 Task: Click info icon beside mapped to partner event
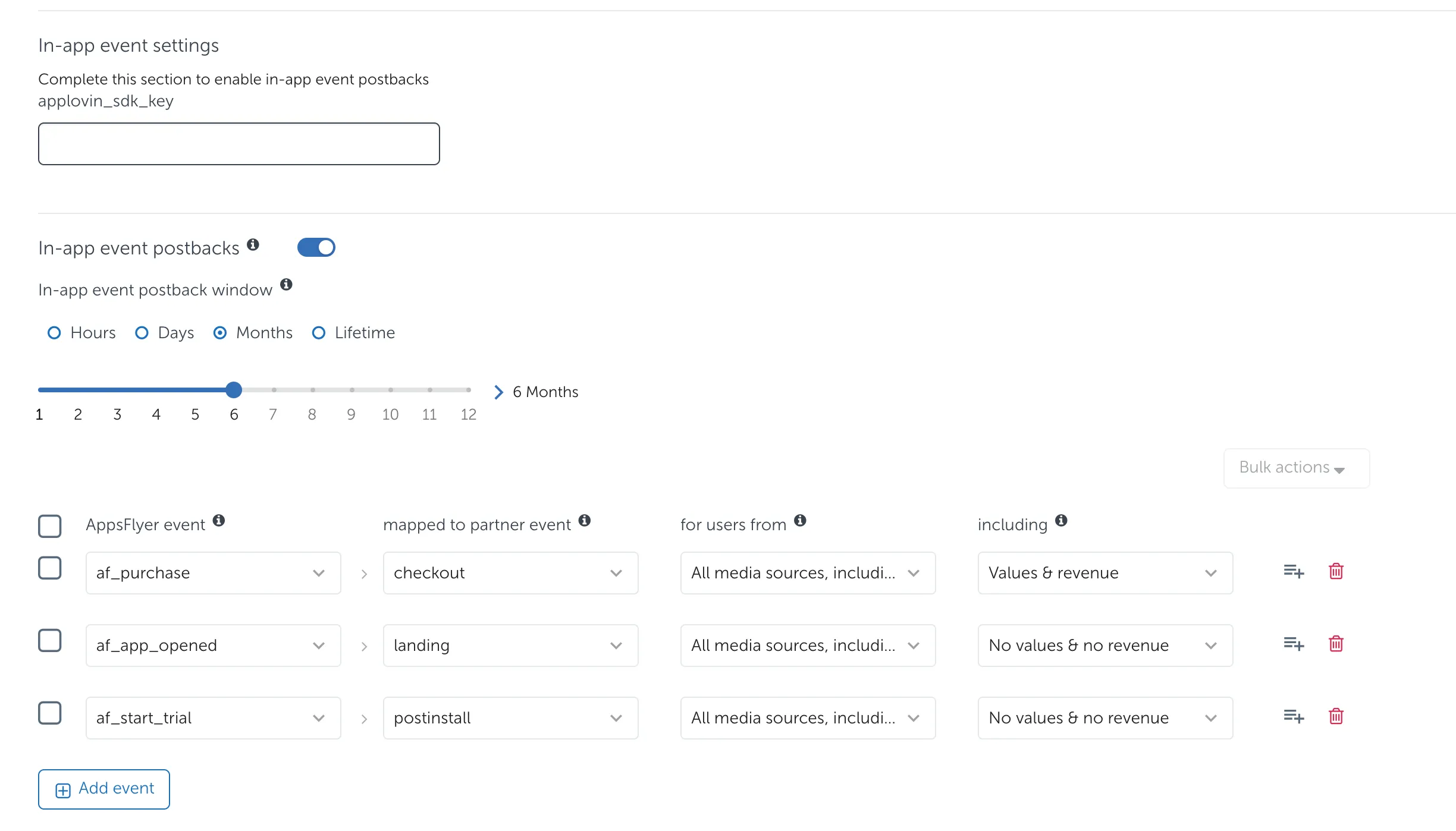coord(585,520)
